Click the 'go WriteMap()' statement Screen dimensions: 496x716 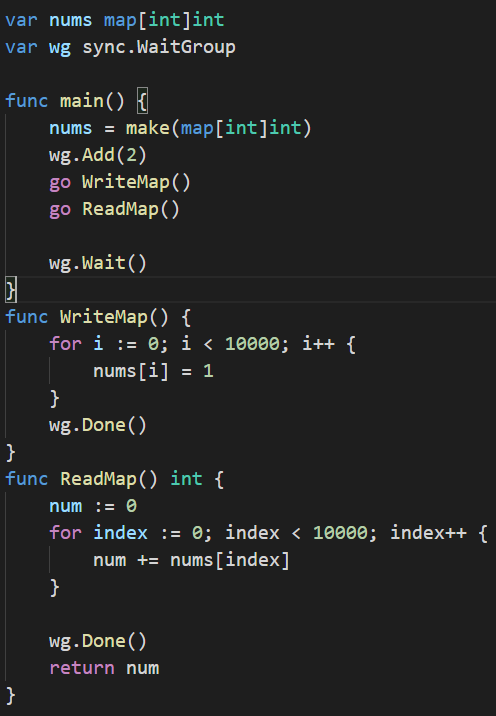click(x=120, y=182)
